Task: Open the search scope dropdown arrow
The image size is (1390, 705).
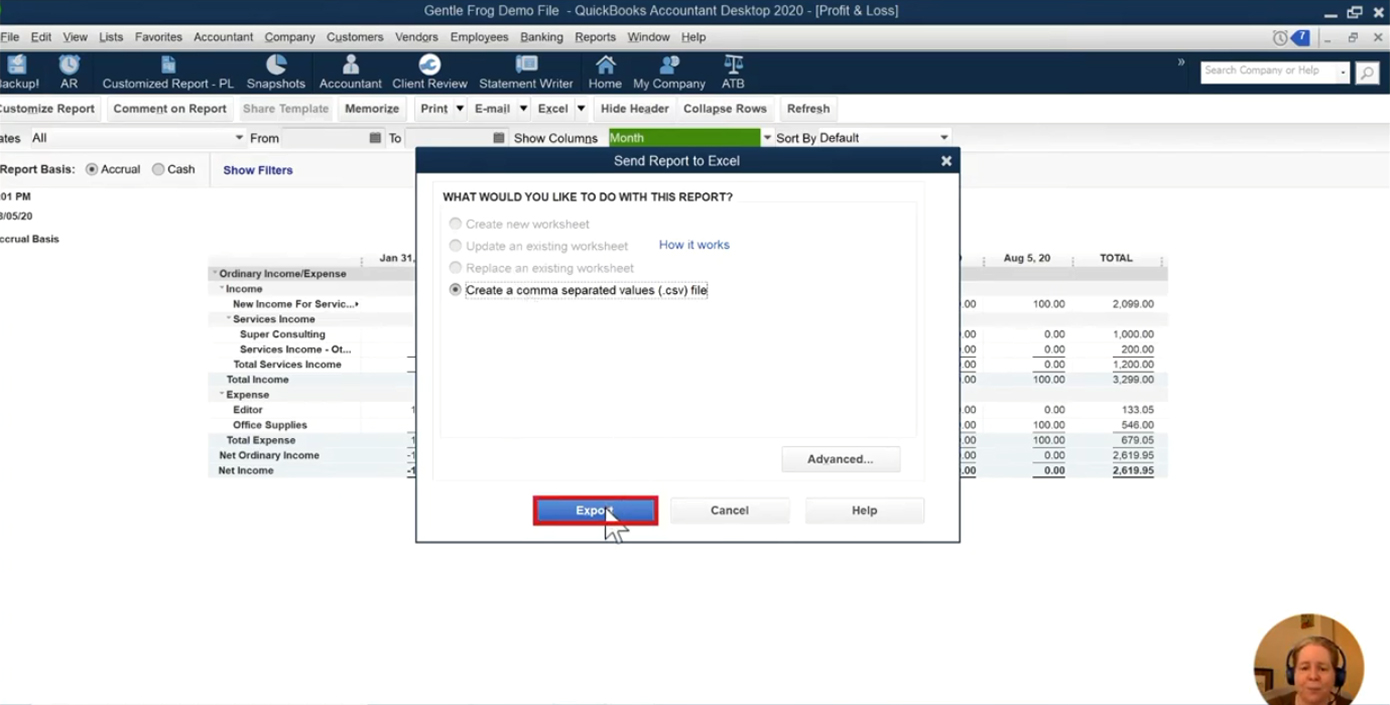Action: point(1343,72)
